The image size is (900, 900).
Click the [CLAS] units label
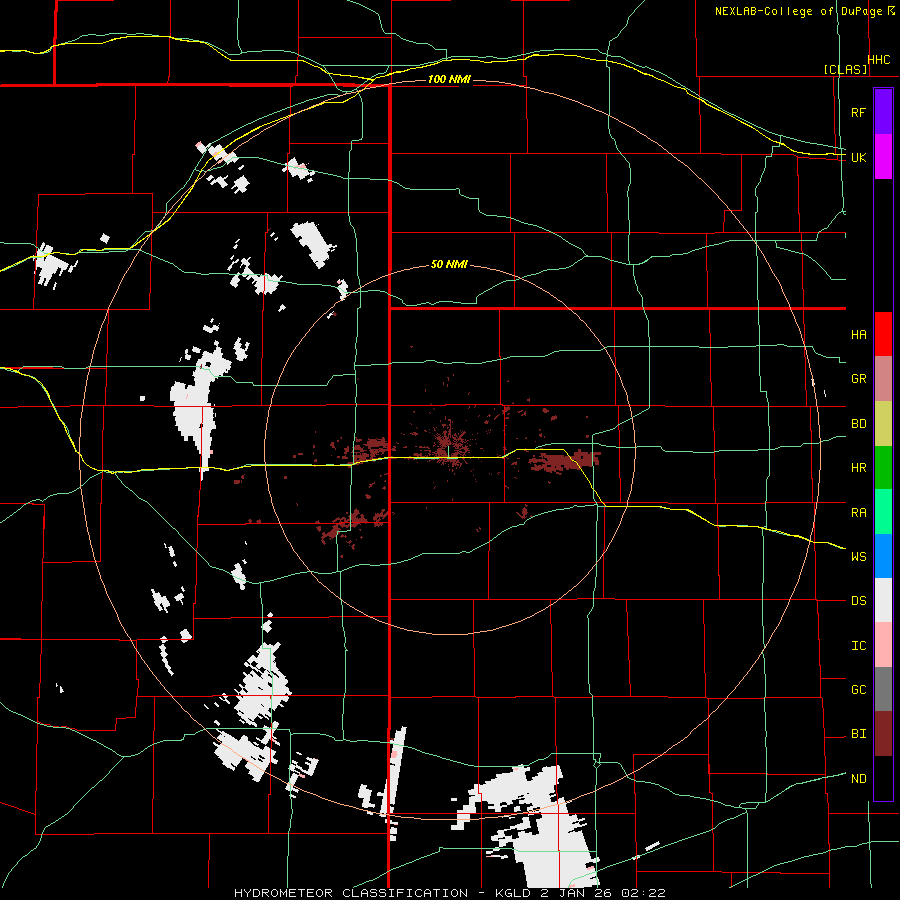pos(845,69)
